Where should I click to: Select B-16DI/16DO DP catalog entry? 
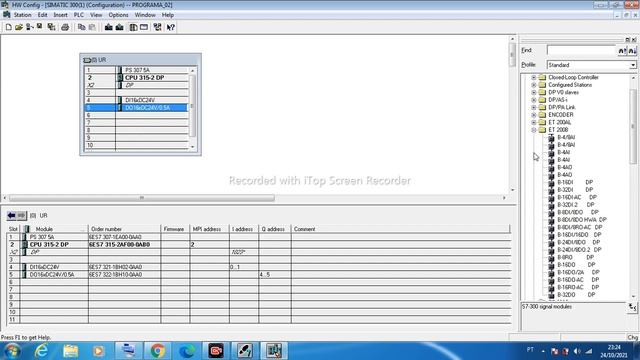coord(580,235)
